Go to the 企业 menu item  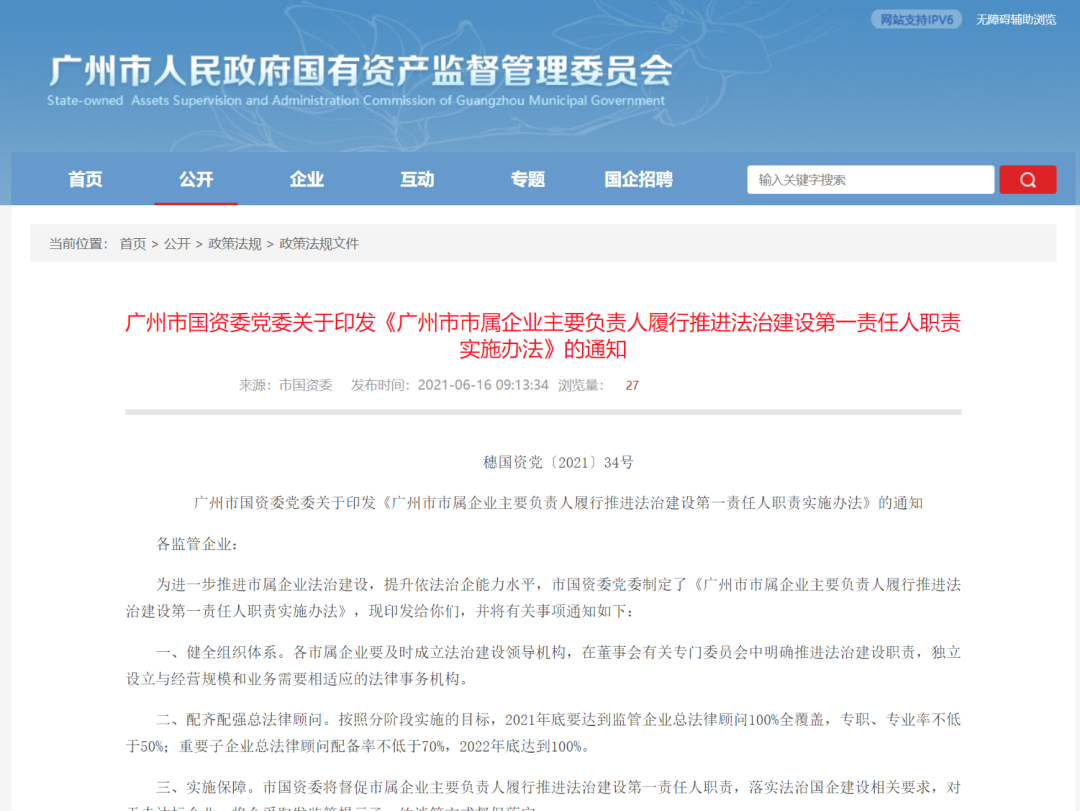(307, 180)
